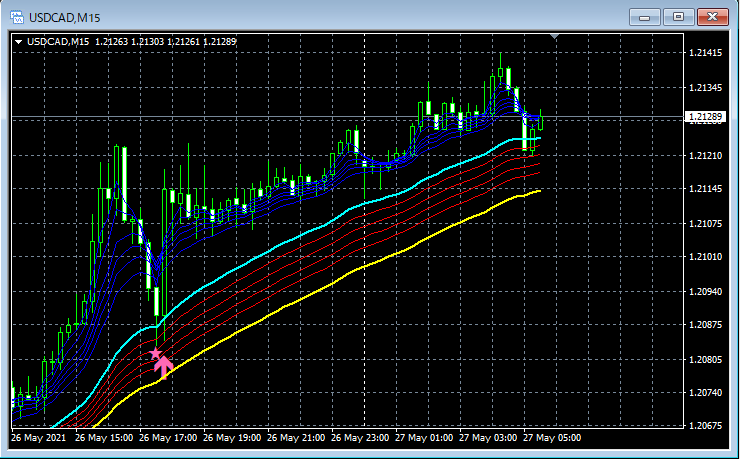Viewport: 741px width, 459px height.
Task: Click the USDCAD,M15 window title text
Action: (x=65, y=18)
